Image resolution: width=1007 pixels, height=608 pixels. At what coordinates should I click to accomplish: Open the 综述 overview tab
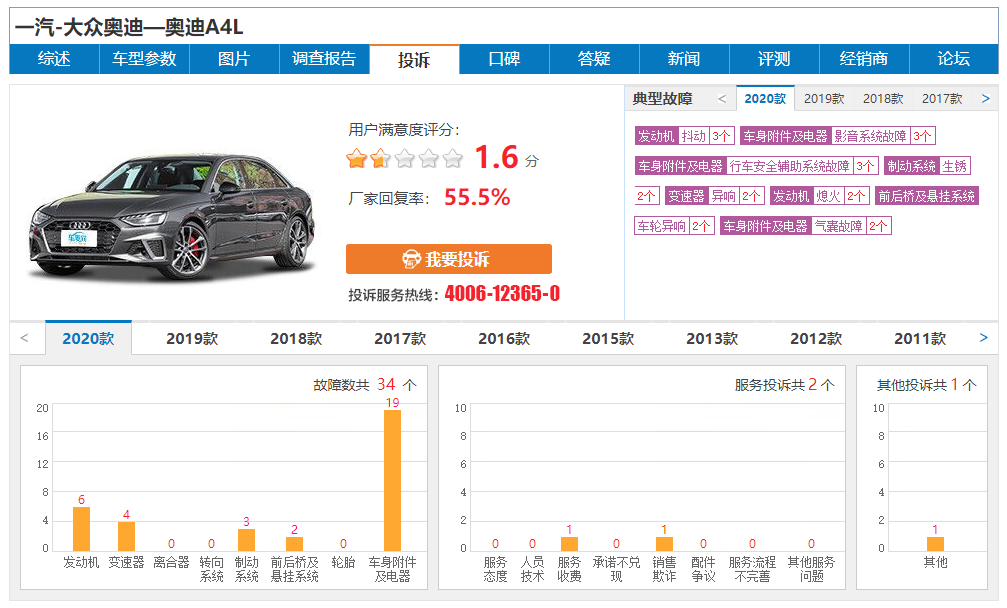tap(54, 59)
